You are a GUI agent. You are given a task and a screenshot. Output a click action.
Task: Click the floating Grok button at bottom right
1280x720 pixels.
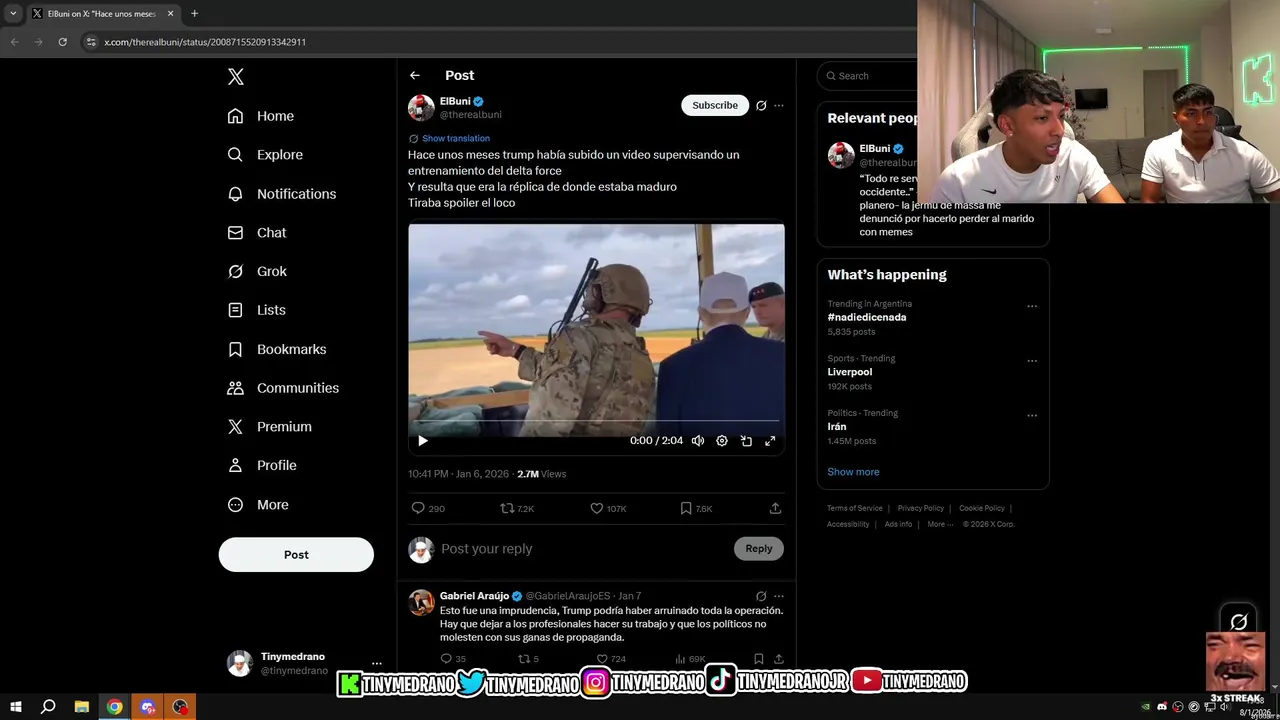1239,621
